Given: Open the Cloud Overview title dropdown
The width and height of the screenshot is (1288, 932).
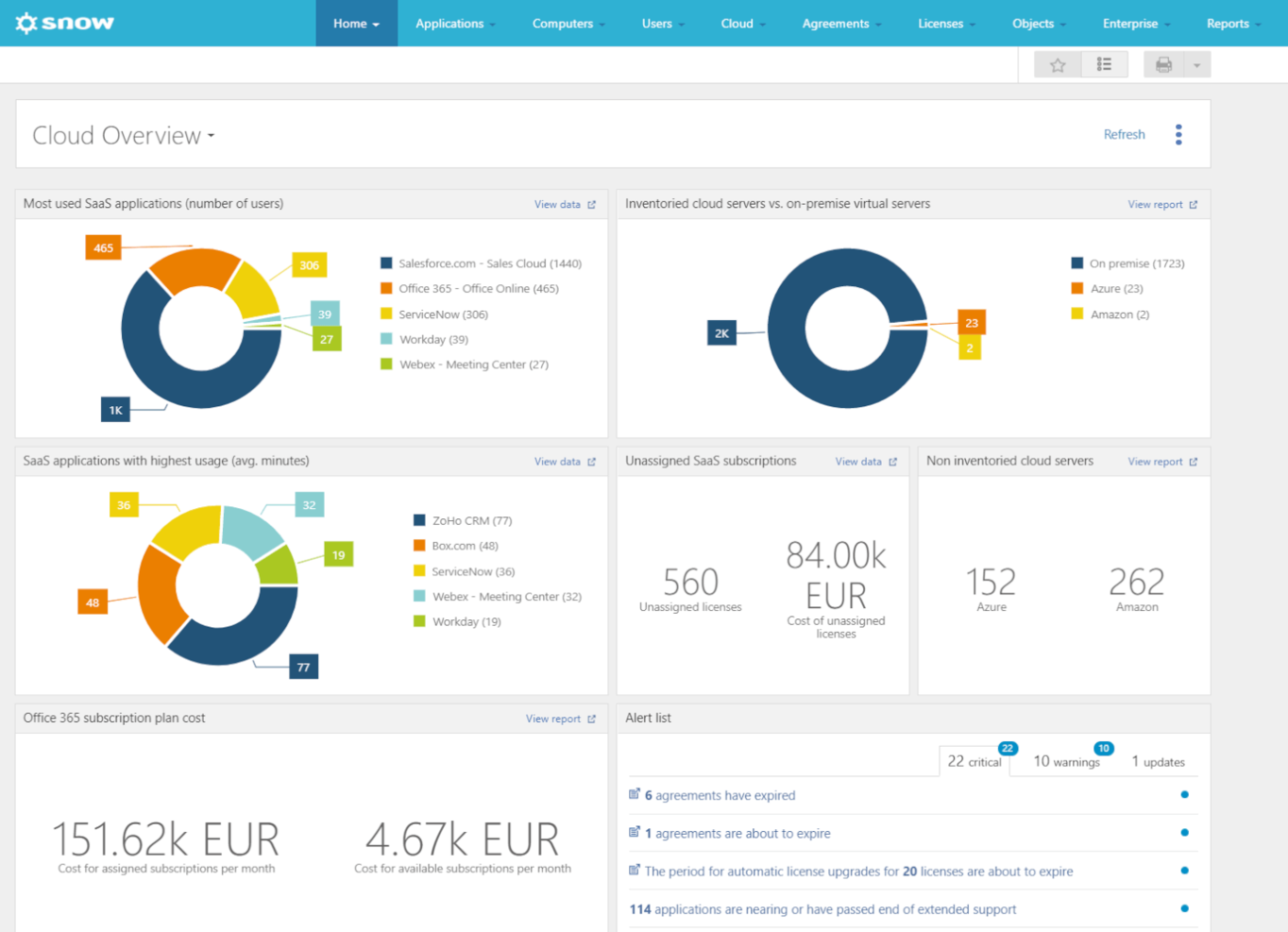Looking at the screenshot, I should (210, 135).
